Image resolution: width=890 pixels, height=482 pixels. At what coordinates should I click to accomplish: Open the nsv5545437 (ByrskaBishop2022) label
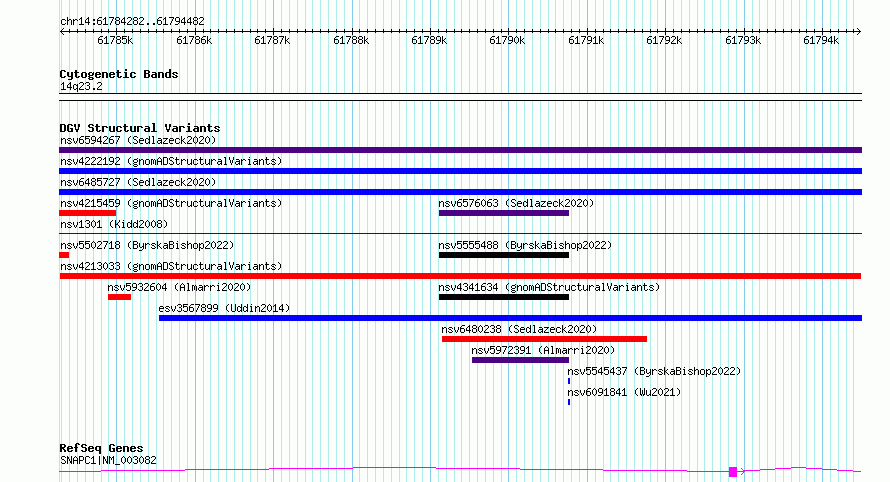[x=654, y=371]
